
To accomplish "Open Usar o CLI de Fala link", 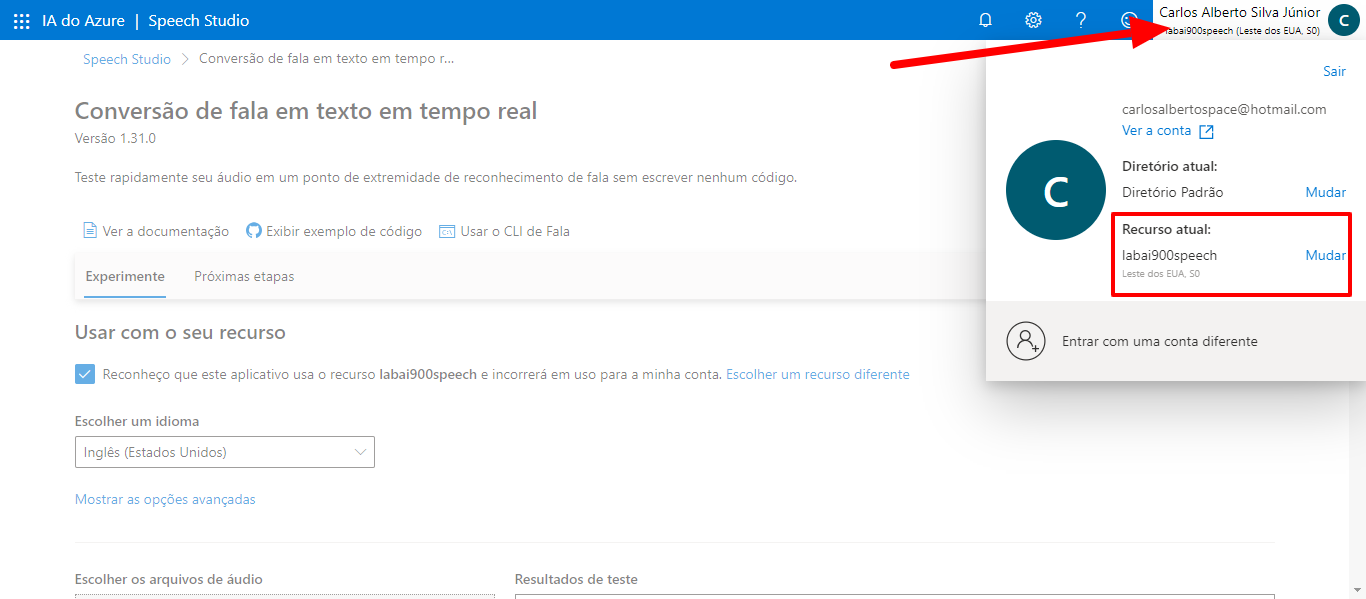I will pos(515,231).
